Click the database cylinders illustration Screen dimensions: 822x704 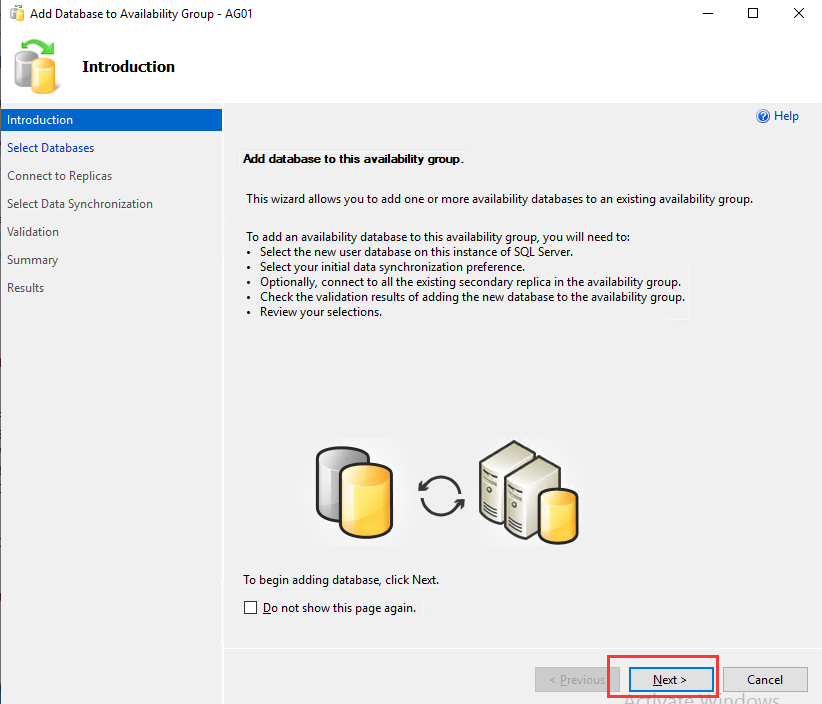354,492
